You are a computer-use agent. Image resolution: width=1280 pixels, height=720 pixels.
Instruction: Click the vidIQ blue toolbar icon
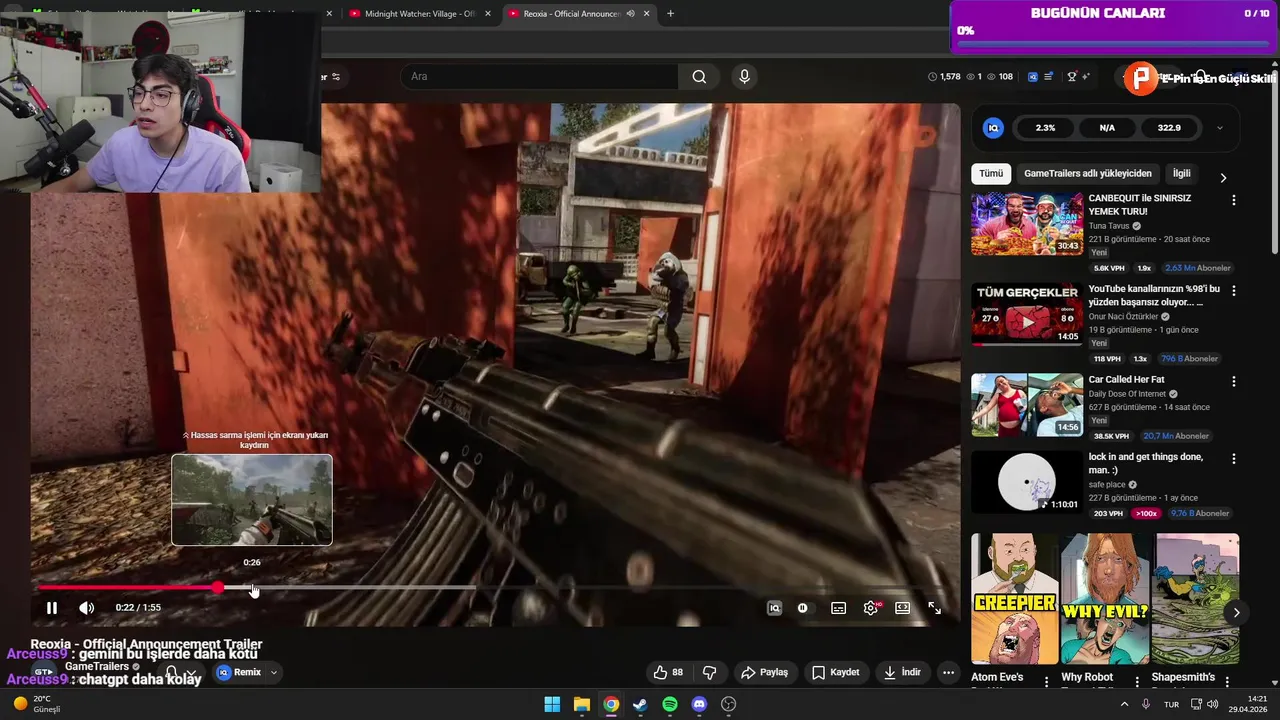1033,77
